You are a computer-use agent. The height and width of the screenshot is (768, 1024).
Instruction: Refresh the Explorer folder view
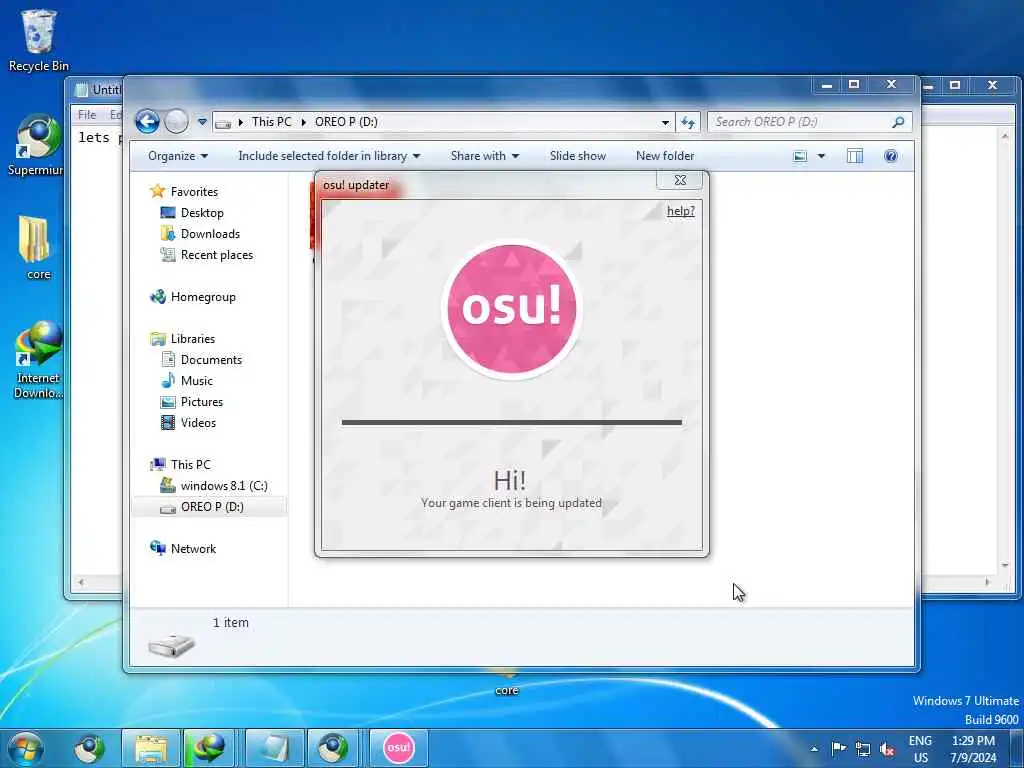pos(688,122)
